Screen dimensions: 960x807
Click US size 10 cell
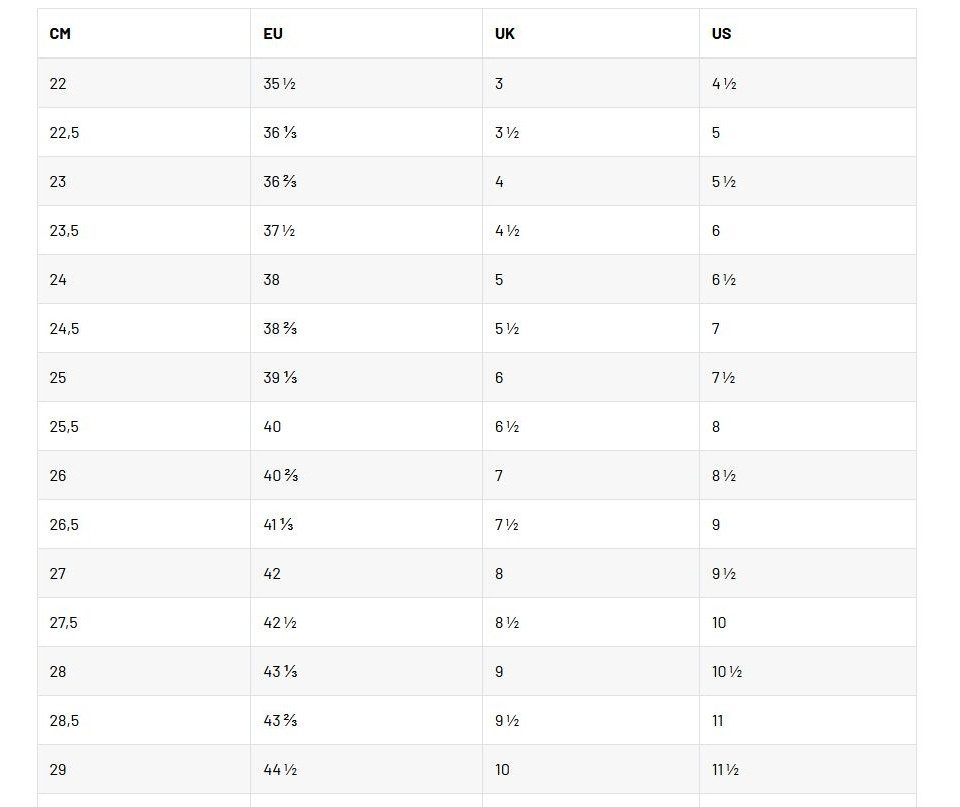719,622
